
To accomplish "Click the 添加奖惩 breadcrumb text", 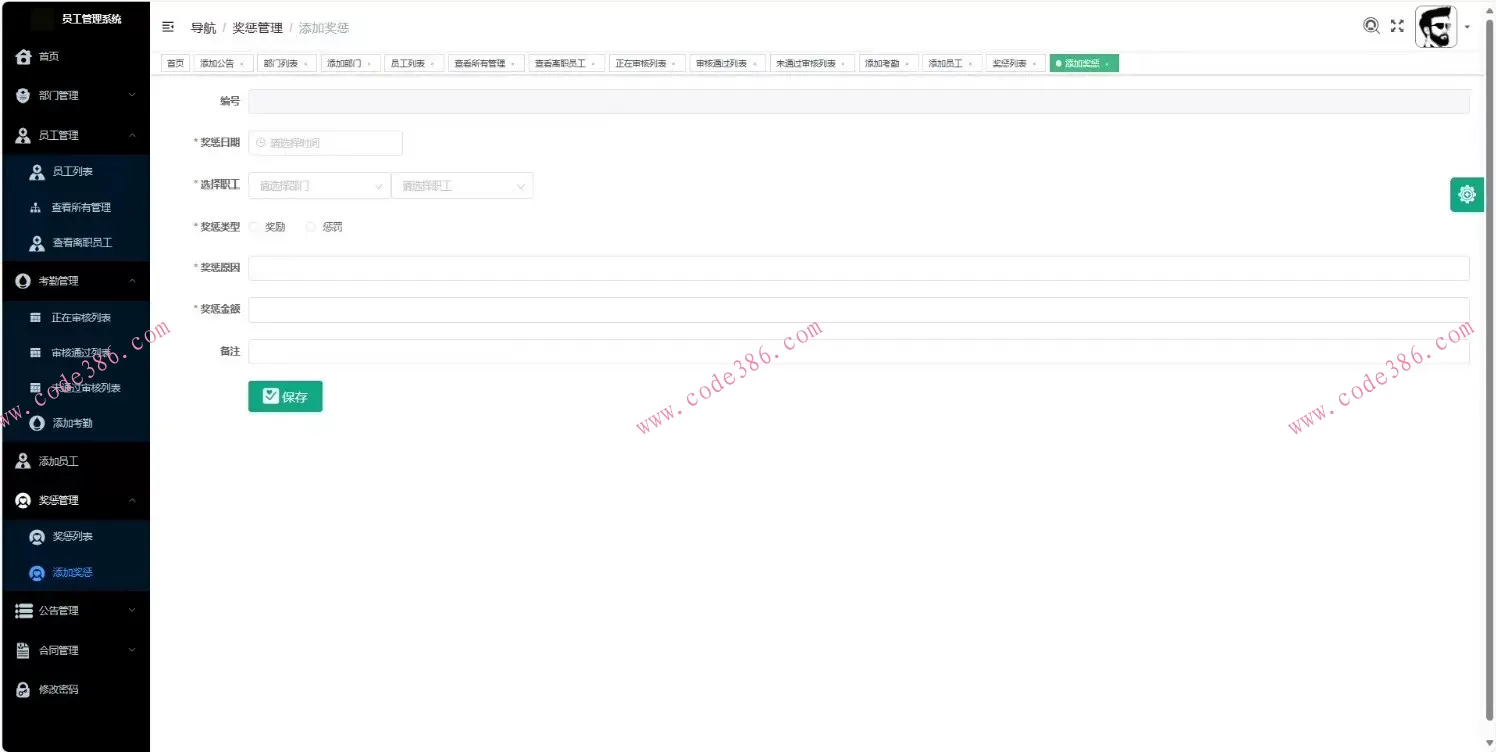I will pyautogui.click(x=324, y=28).
